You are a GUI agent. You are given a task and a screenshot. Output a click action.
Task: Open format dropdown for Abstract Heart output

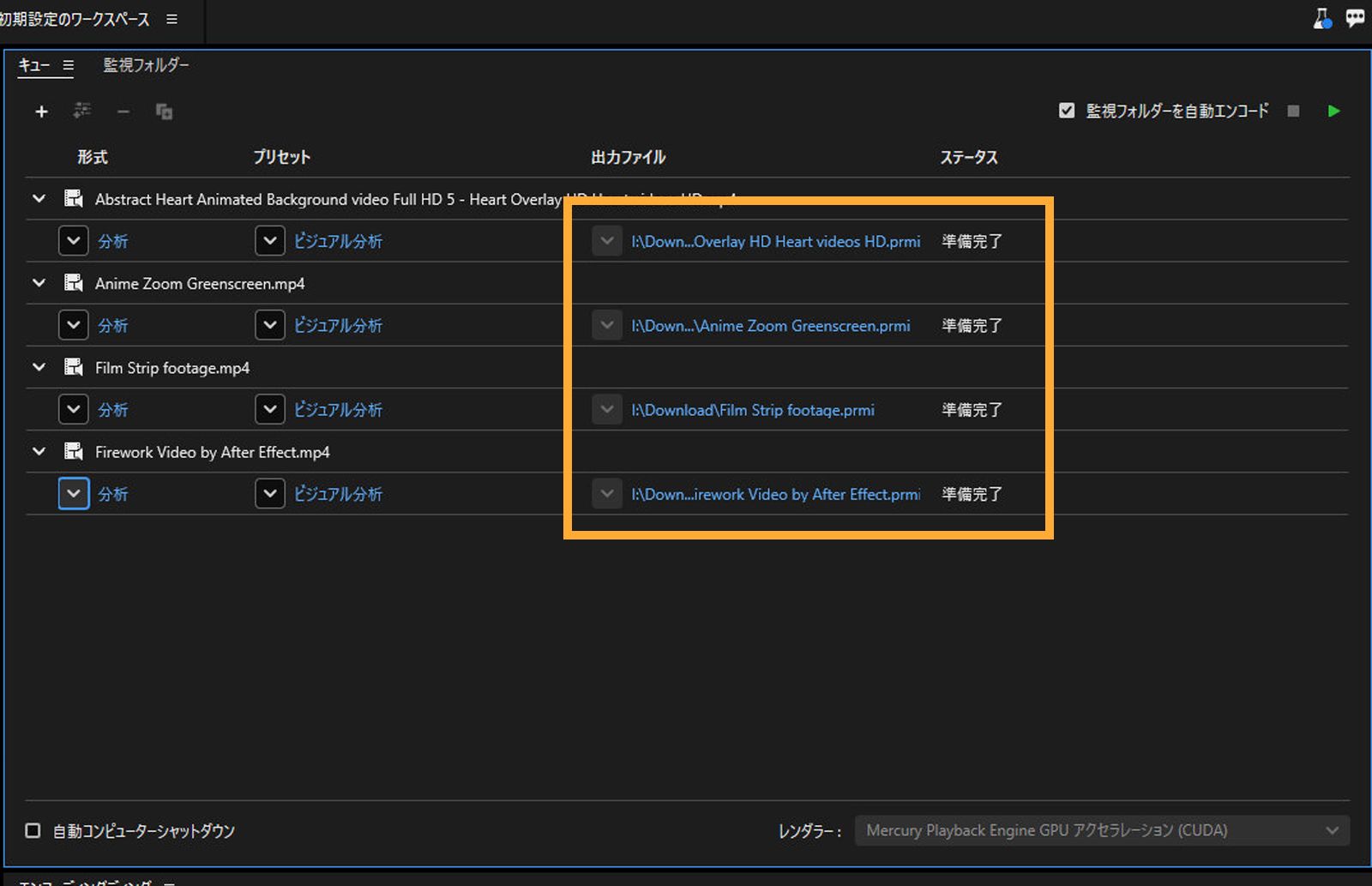(74, 241)
